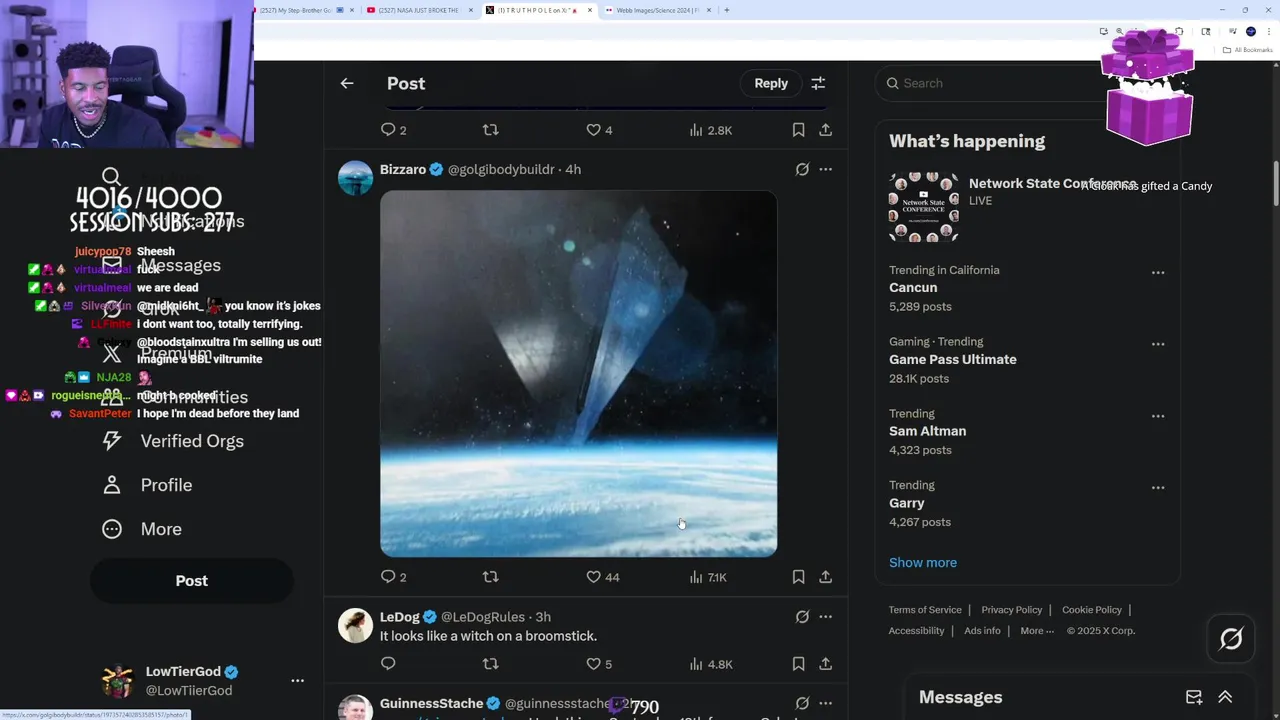Open more options on the Bizzaro post

(825, 169)
